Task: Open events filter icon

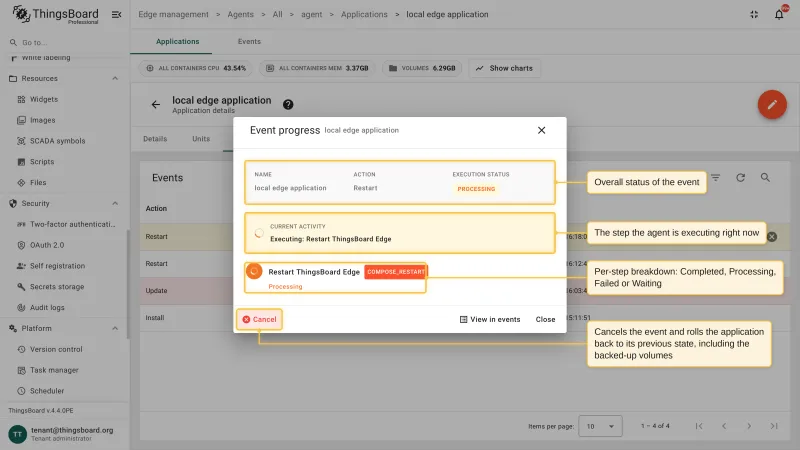Action: 715,178
